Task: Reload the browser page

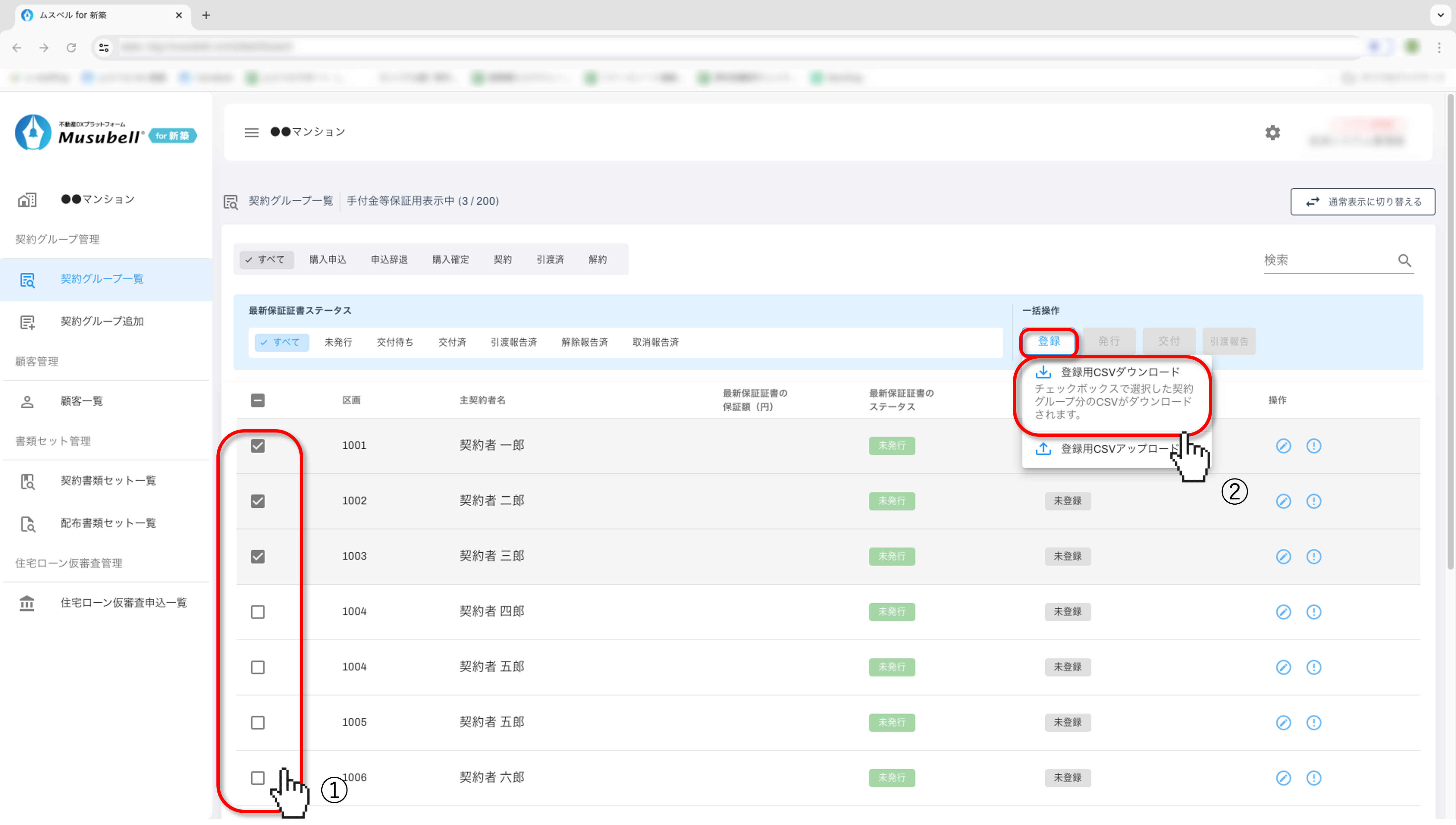Action: [x=71, y=48]
